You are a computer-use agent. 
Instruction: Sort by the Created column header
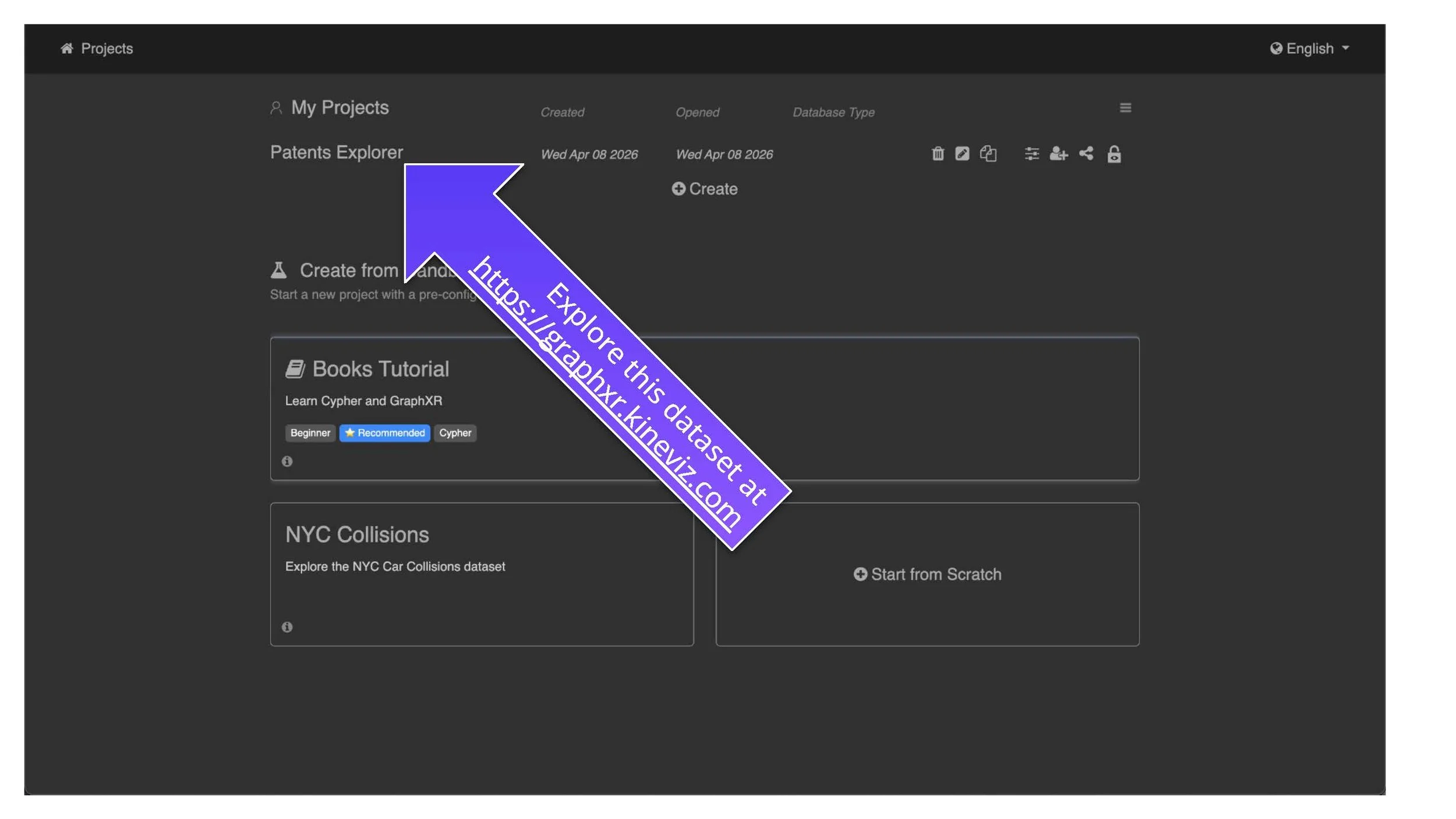(562, 112)
